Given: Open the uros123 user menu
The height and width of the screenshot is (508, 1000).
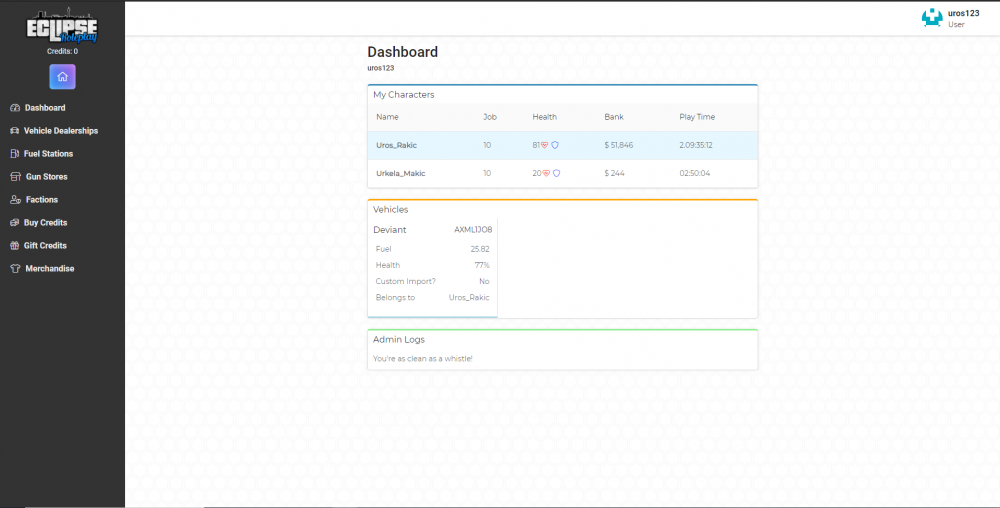Looking at the screenshot, I should [951, 18].
